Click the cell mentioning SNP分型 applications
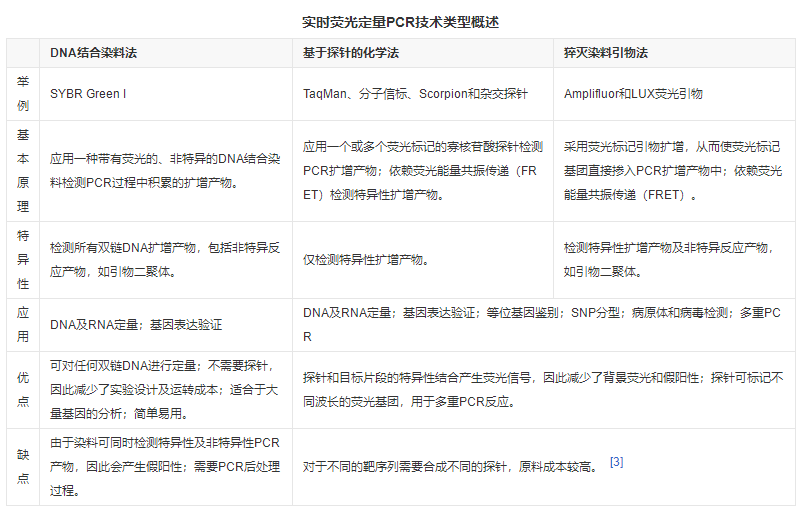 coord(540,324)
